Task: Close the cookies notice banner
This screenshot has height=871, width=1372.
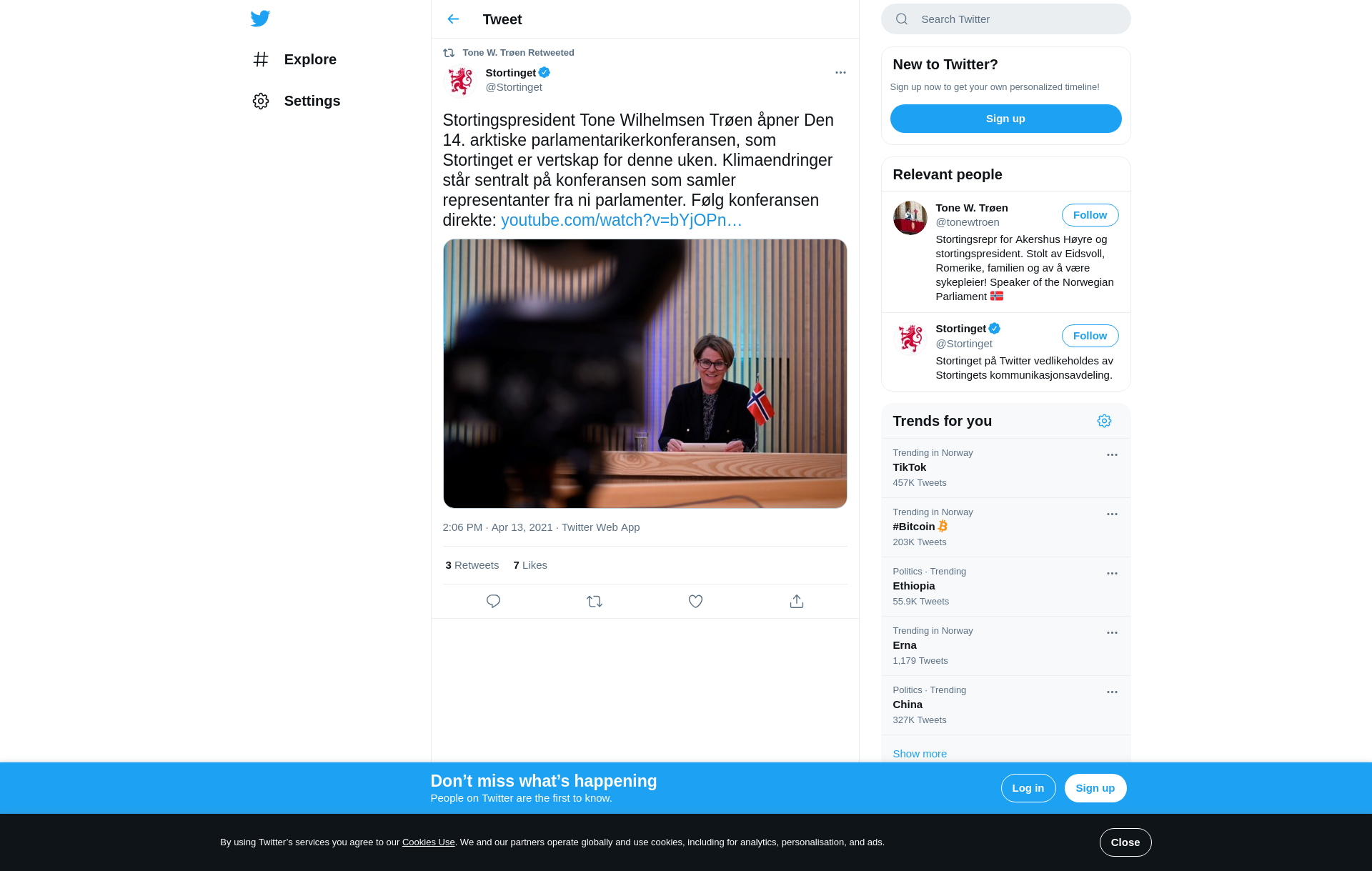Action: tap(1125, 842)
